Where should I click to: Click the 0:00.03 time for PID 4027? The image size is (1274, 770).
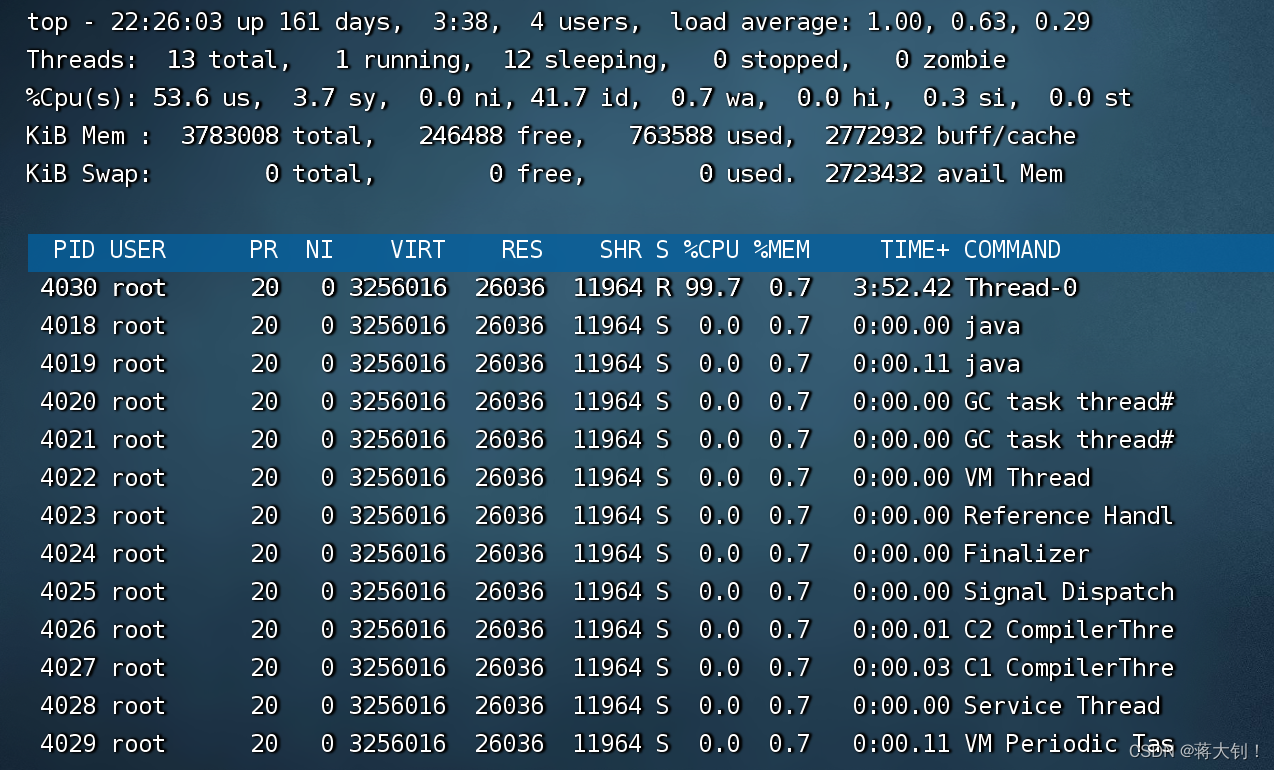[x=902, y=668]
